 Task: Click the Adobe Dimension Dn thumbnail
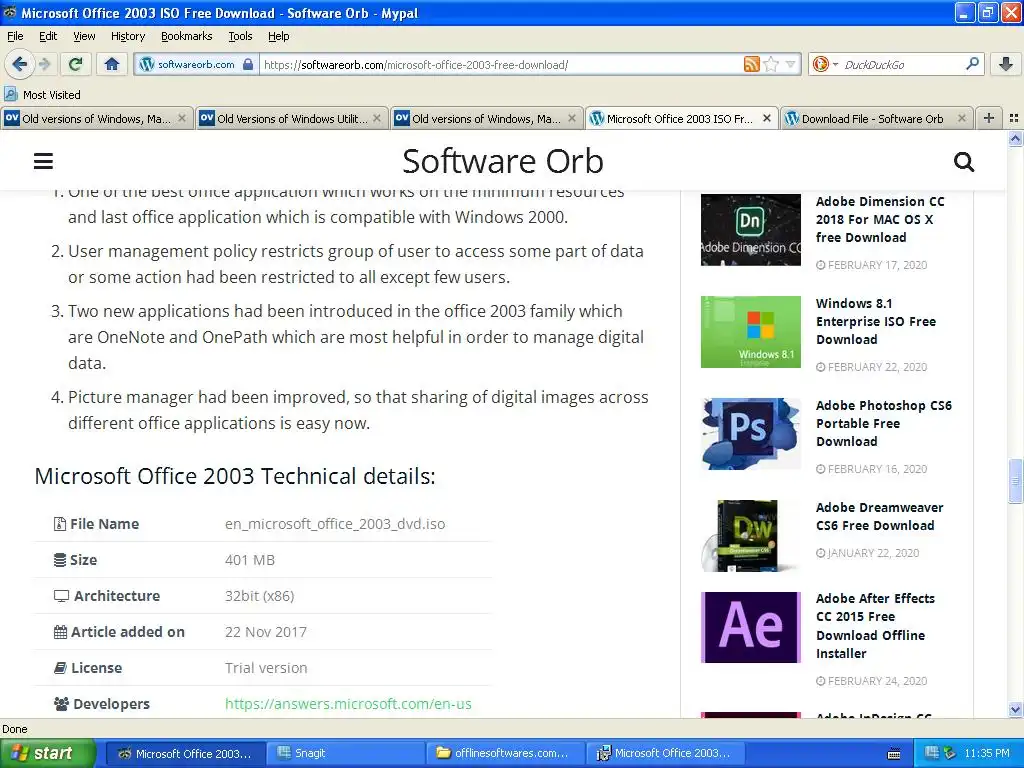[x=750, y=230]
